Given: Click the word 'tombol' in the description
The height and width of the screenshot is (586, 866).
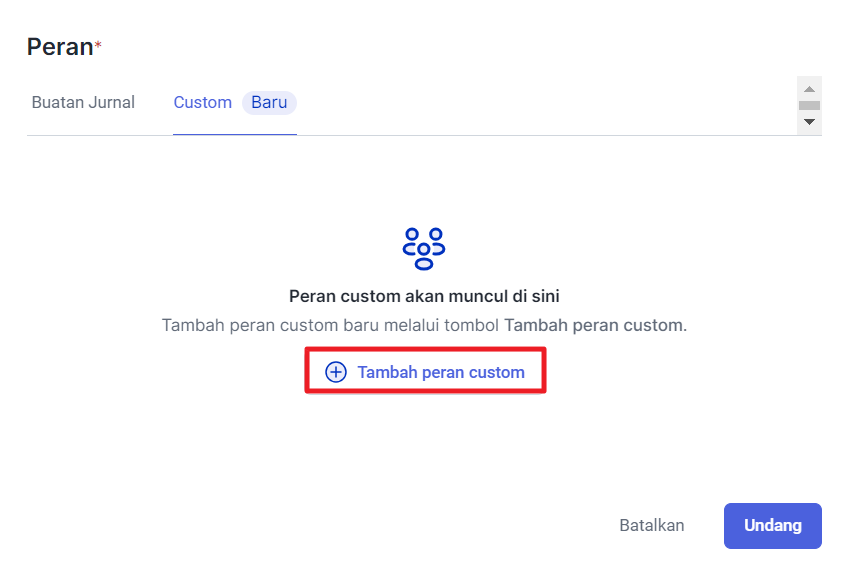Looking at the screenshot, I should 475,326.
